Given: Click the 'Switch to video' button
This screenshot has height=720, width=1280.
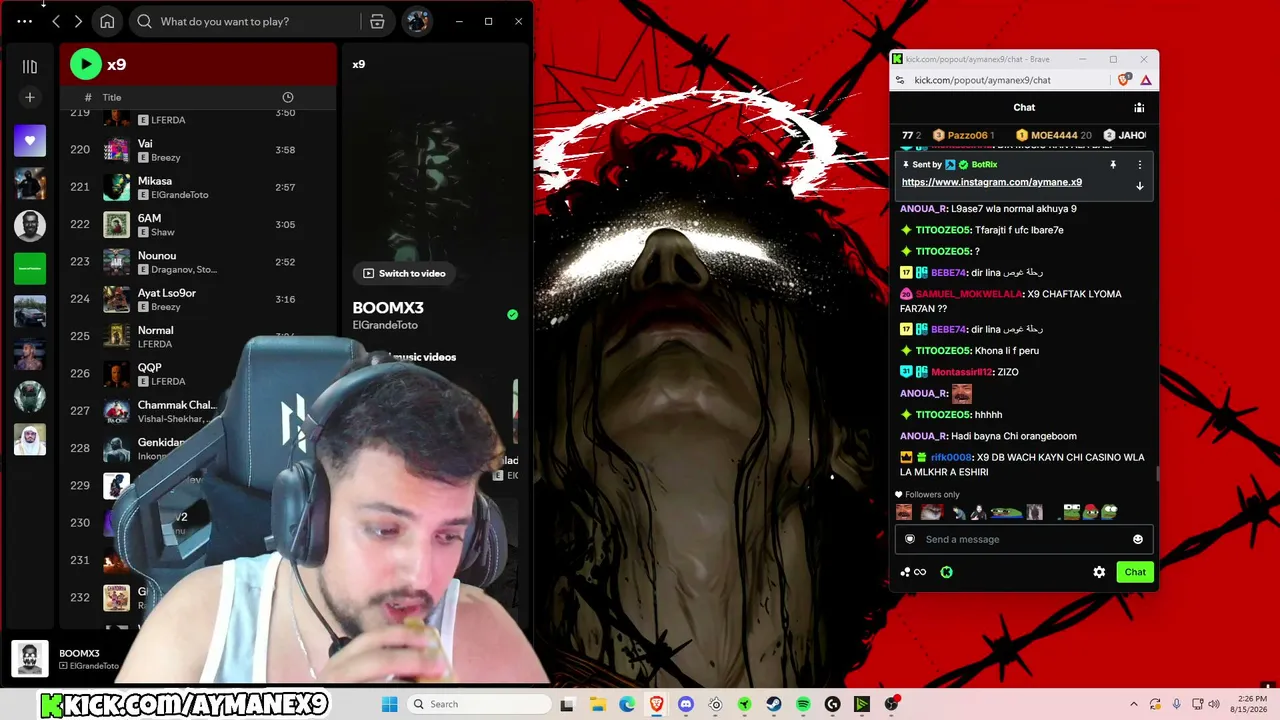Looking at the screenshot, I should pos(404,273).
